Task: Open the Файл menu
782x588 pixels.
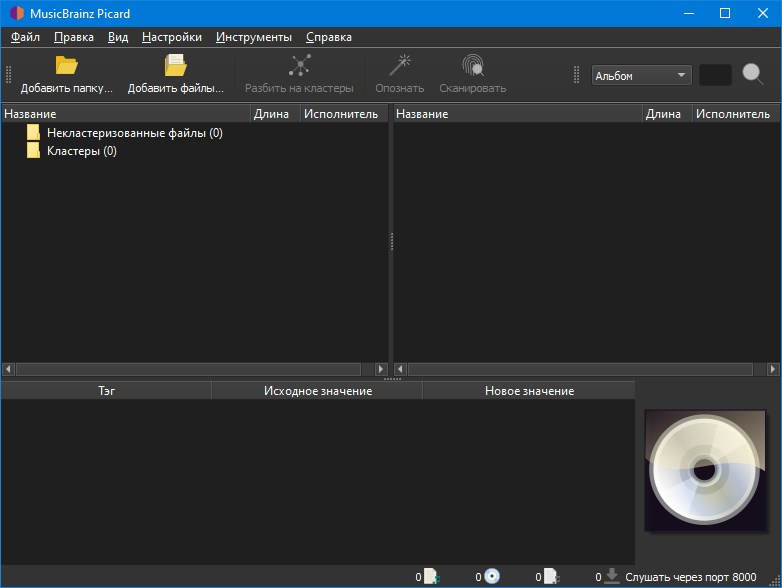Action: pyautogui.click(x=25, y=37)
